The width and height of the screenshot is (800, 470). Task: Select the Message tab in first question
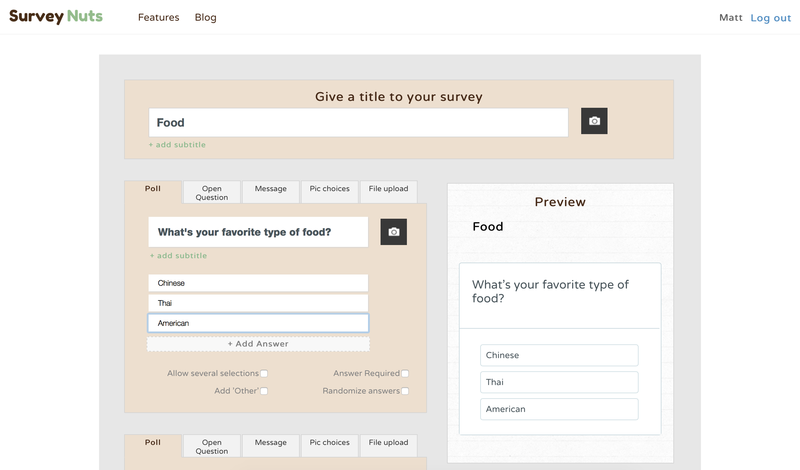tap(270, 189)
